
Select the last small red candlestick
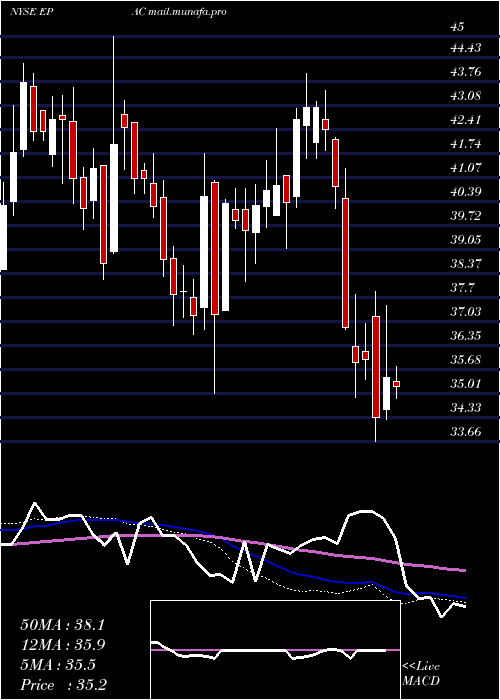pos(396,383)
